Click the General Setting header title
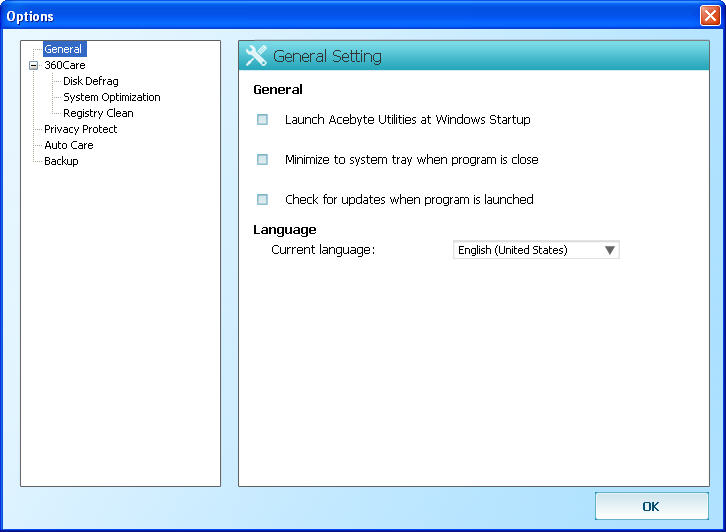 (x=327, y=56)
